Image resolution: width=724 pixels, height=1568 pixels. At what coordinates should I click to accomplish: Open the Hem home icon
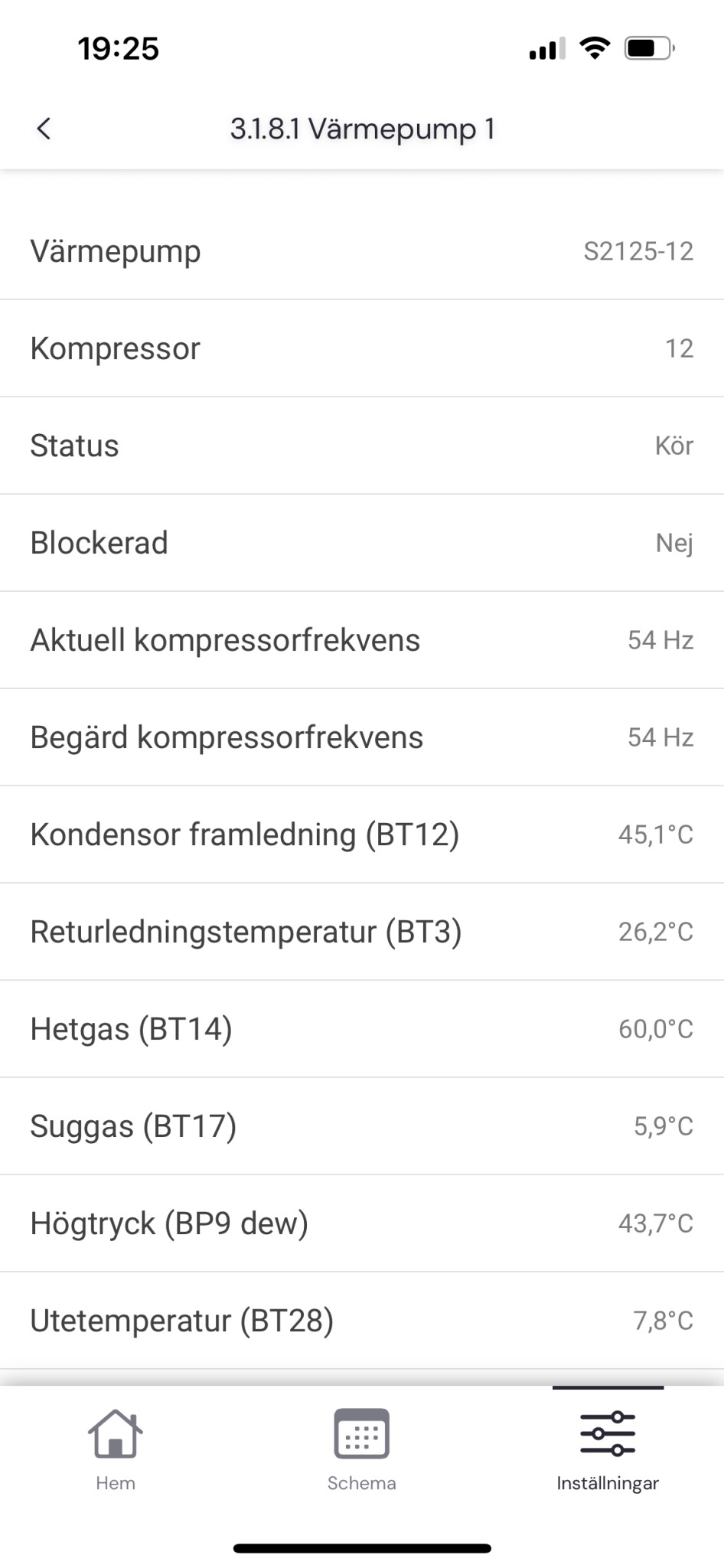[116, 1433]
